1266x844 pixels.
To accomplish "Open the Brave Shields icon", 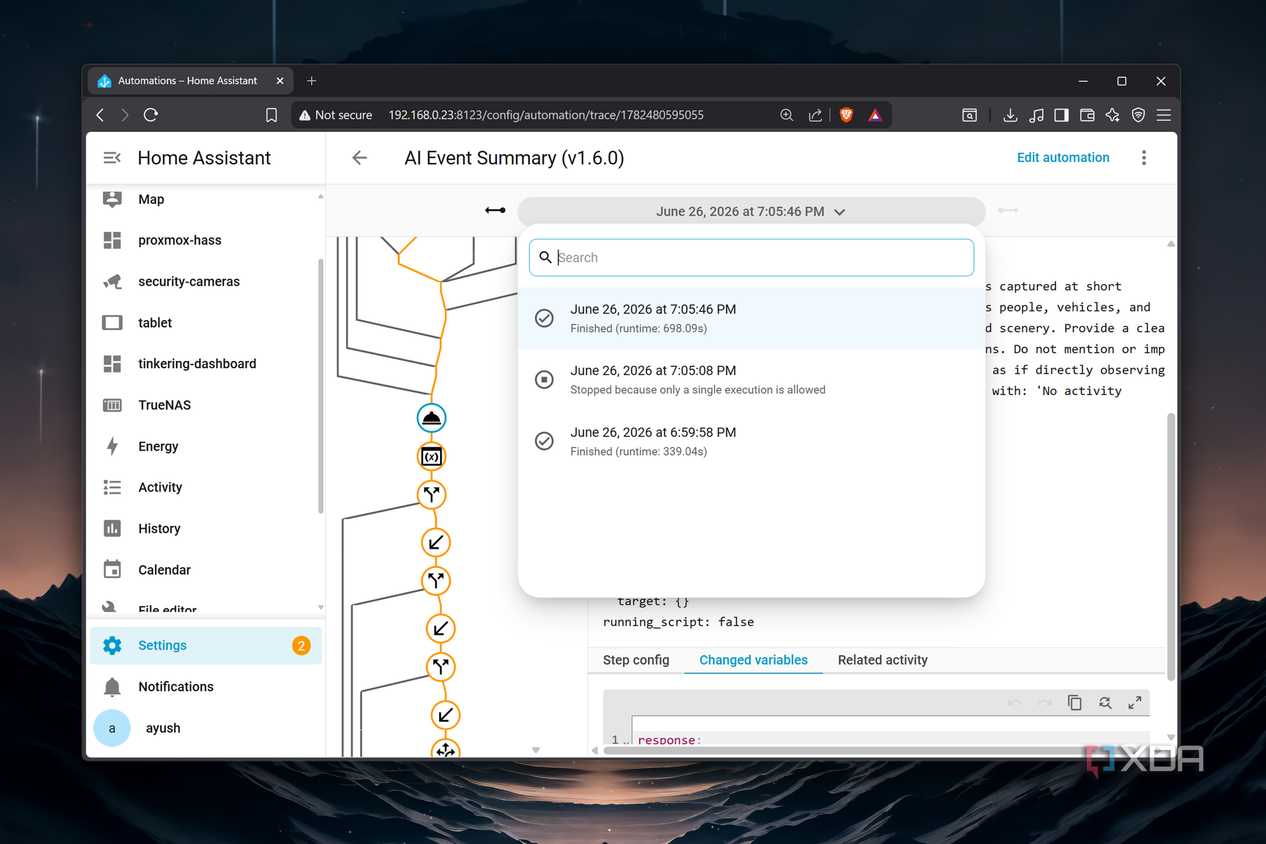I will pos(846,115).
